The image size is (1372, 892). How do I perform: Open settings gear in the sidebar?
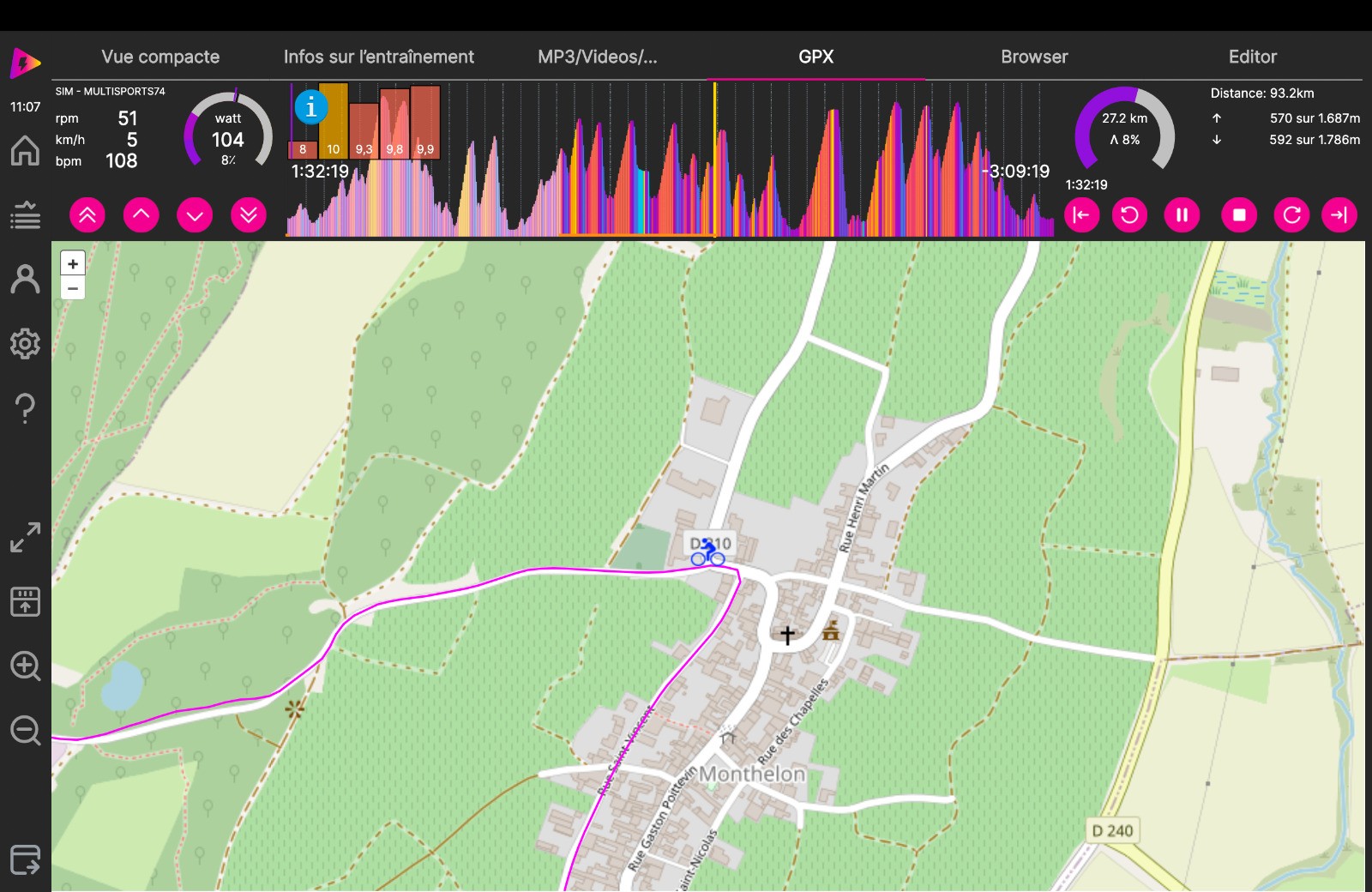pyautogui.click(x=25, y=344)
